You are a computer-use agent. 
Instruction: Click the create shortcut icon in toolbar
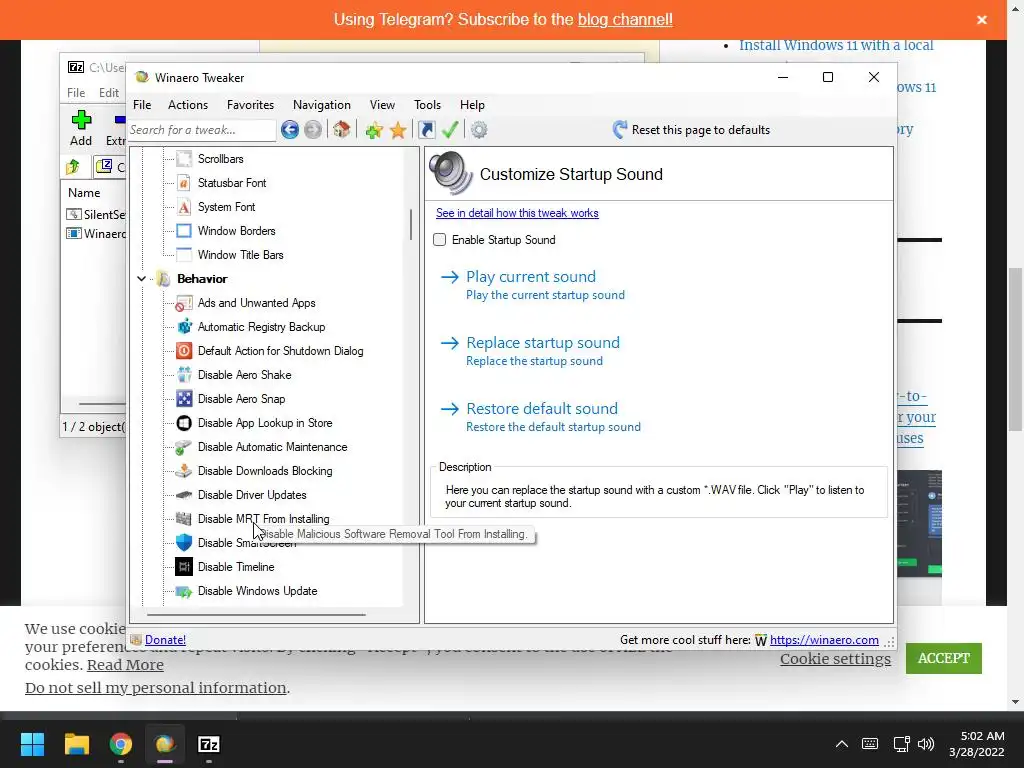click(426, 129)
